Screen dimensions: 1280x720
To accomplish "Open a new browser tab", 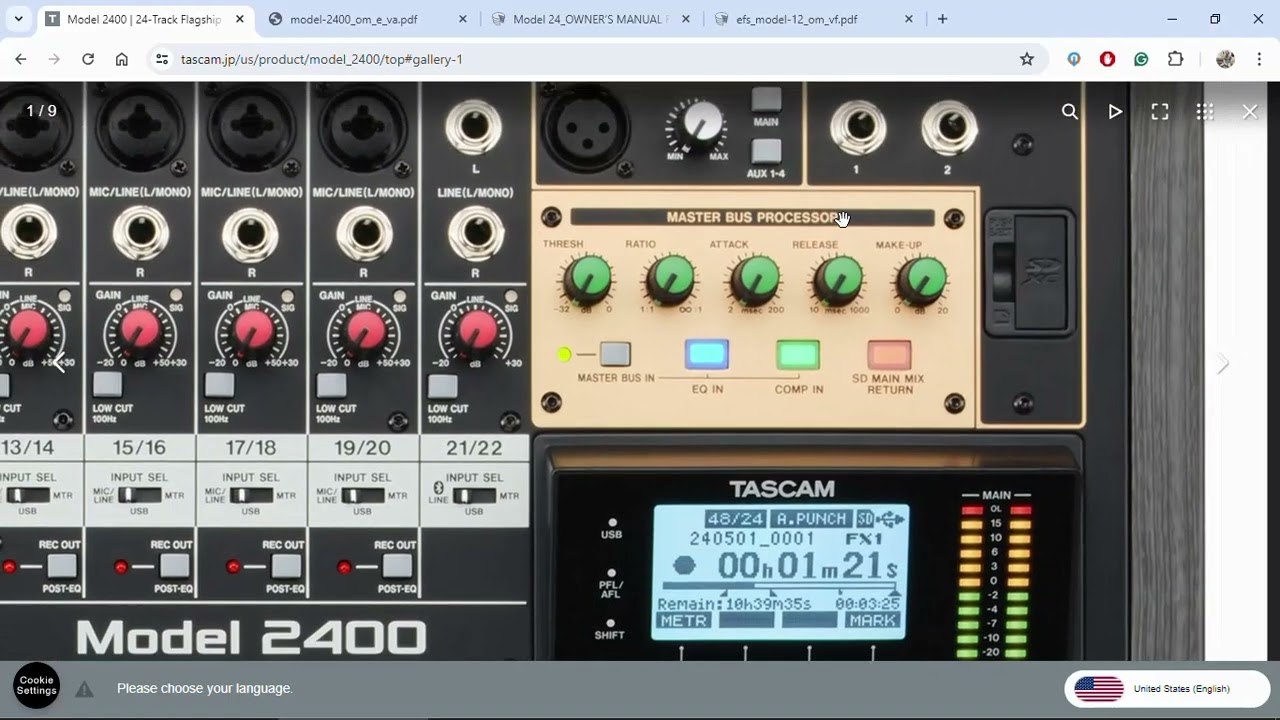I will click(x=942, y=19).
